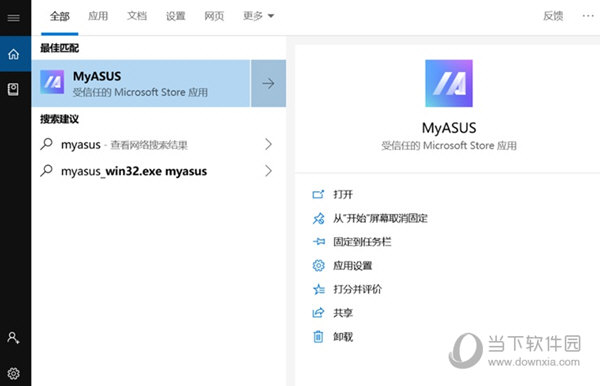600x386 pixels.
Task: Choose 固定到任务栏 option
Action: pos(362,242)
